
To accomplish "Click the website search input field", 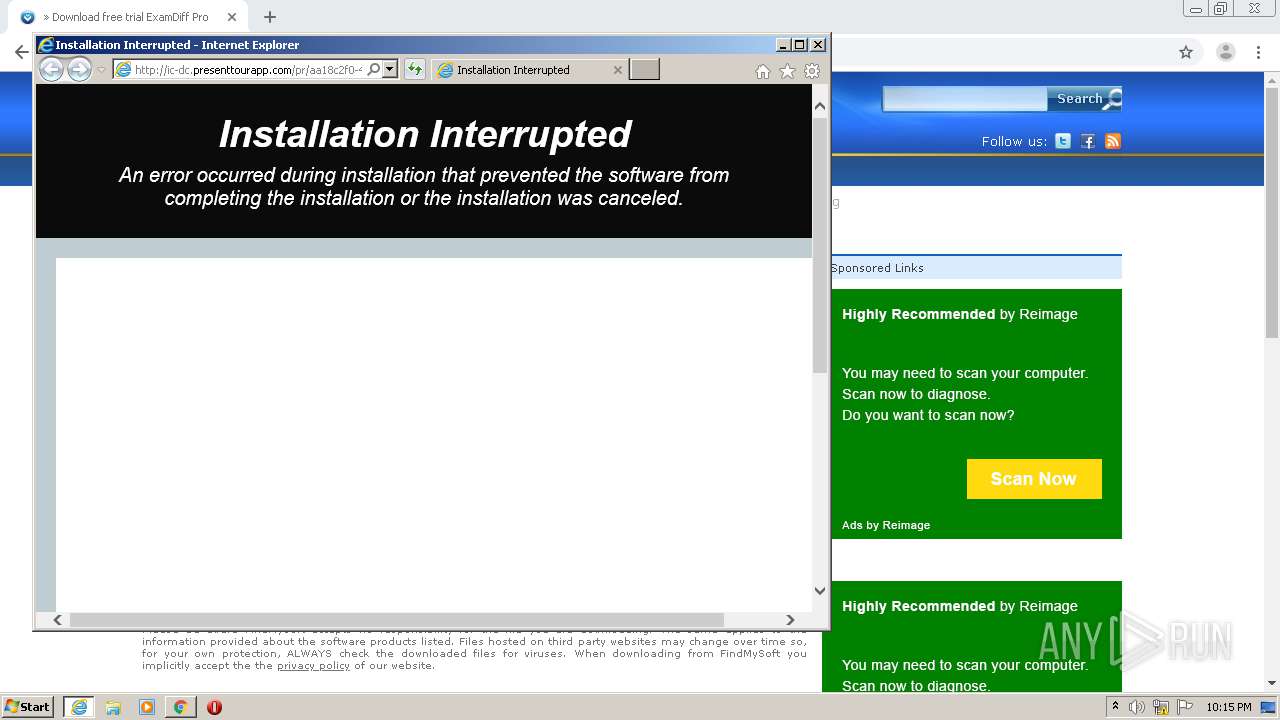I will pos(965,98).
